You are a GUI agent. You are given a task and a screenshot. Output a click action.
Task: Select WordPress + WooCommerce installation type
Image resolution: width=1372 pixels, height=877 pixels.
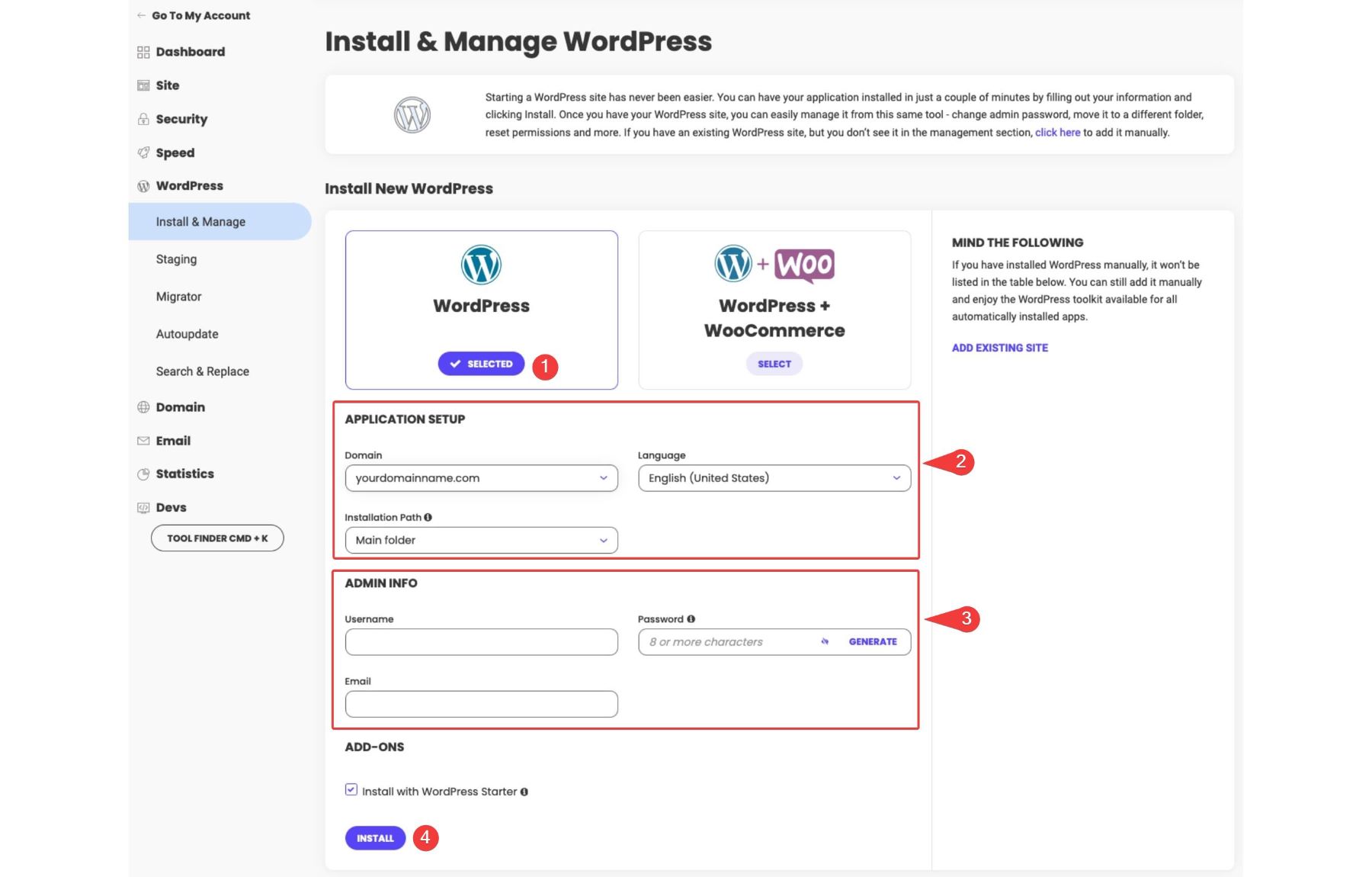point(774,364)
